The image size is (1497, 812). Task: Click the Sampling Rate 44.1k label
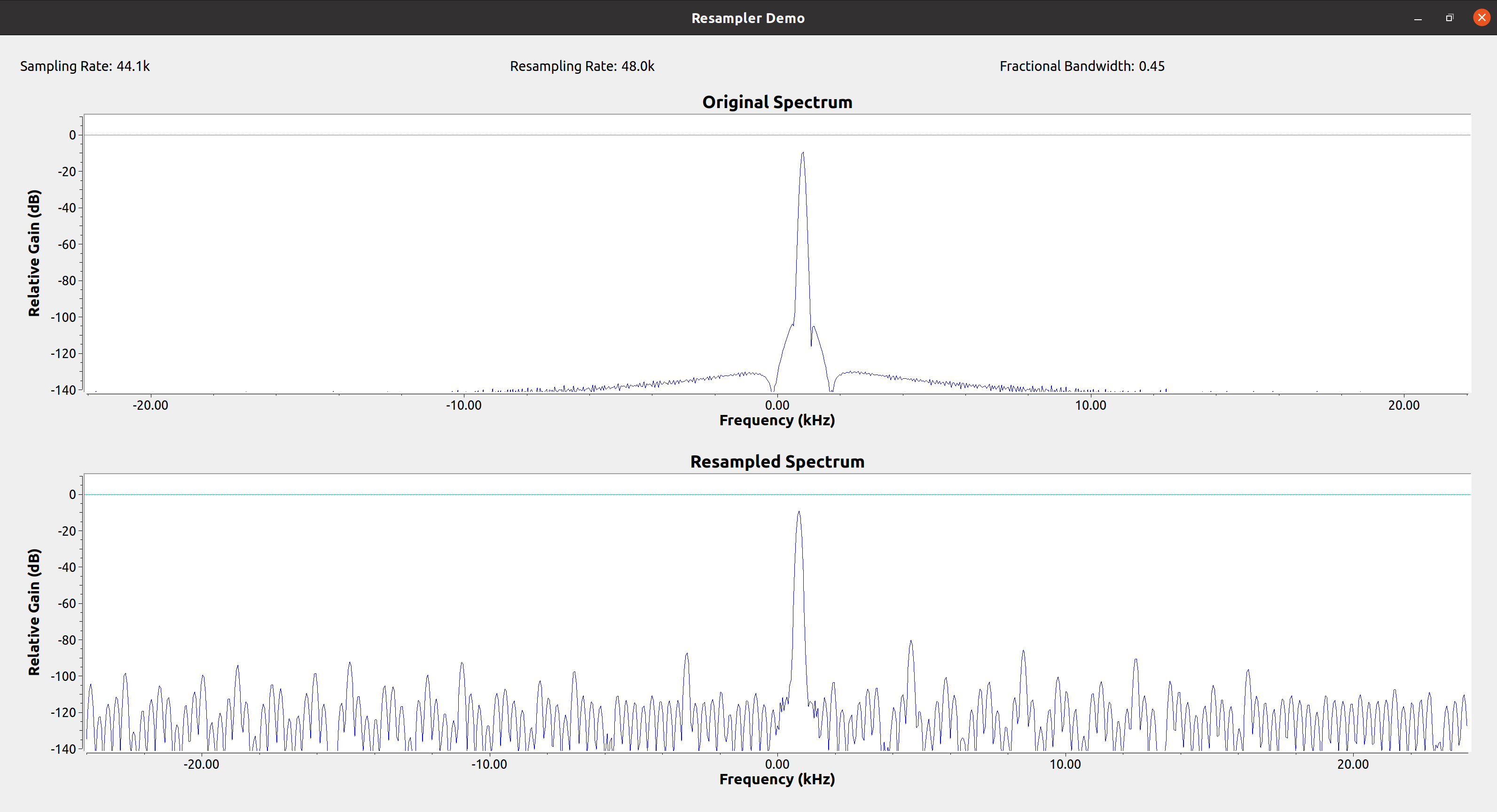point(85,66)
